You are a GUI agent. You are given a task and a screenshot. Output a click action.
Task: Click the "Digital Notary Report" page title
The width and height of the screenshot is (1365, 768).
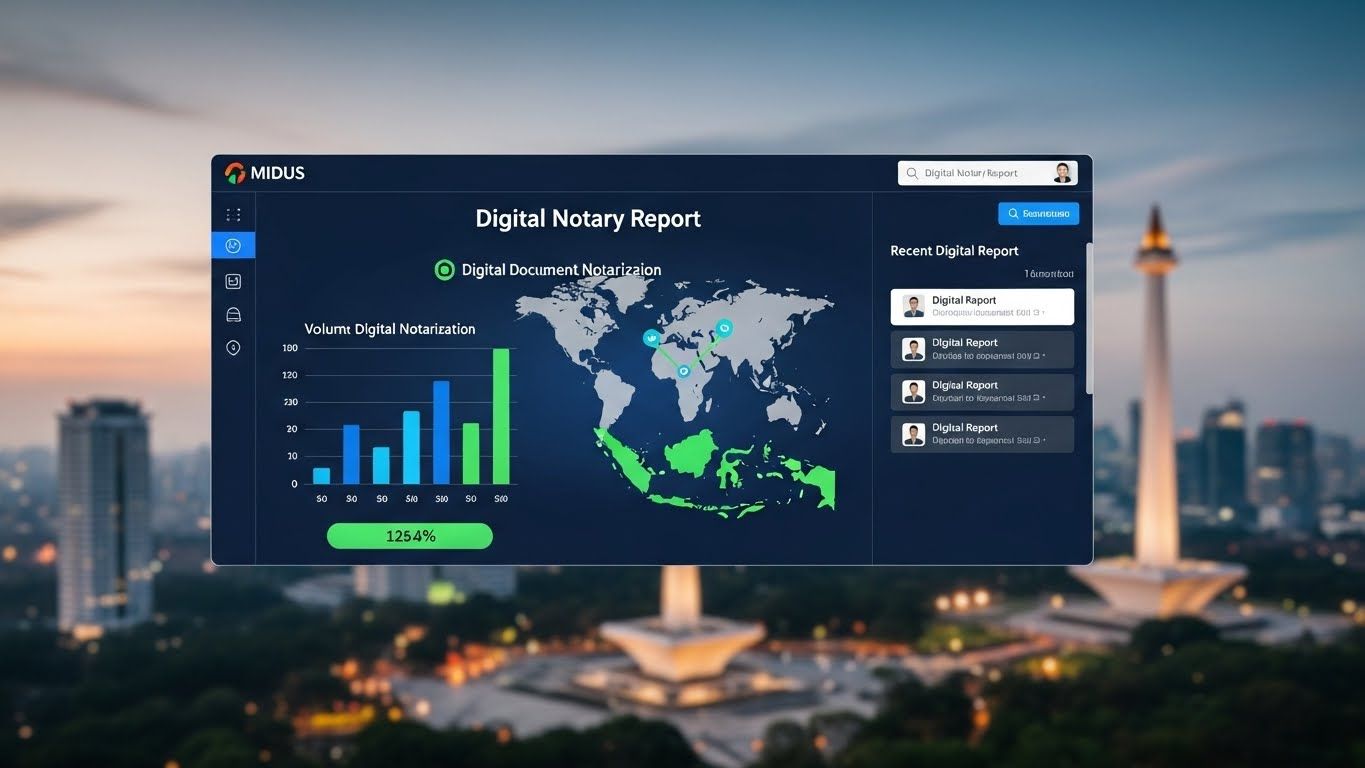click(x=588, y=219)
